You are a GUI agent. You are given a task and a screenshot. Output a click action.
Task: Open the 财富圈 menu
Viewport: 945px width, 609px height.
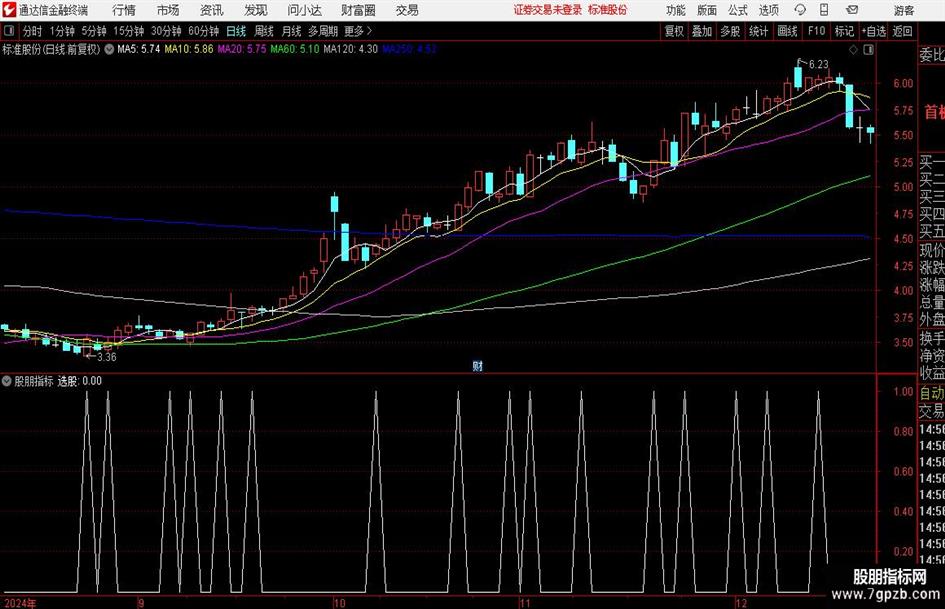point(358,10)
